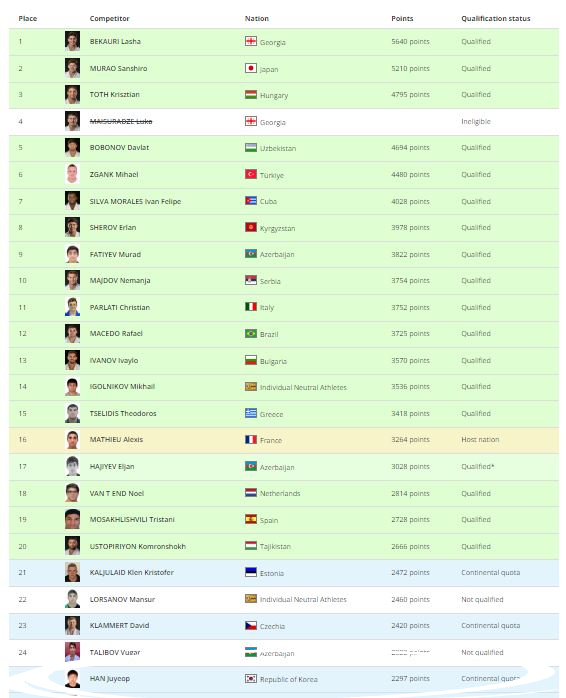The width and height of the screenshot is (566, 698).
Task: Click the Japan flag icon
Action: pyautogui.click(x=251, y=68)
